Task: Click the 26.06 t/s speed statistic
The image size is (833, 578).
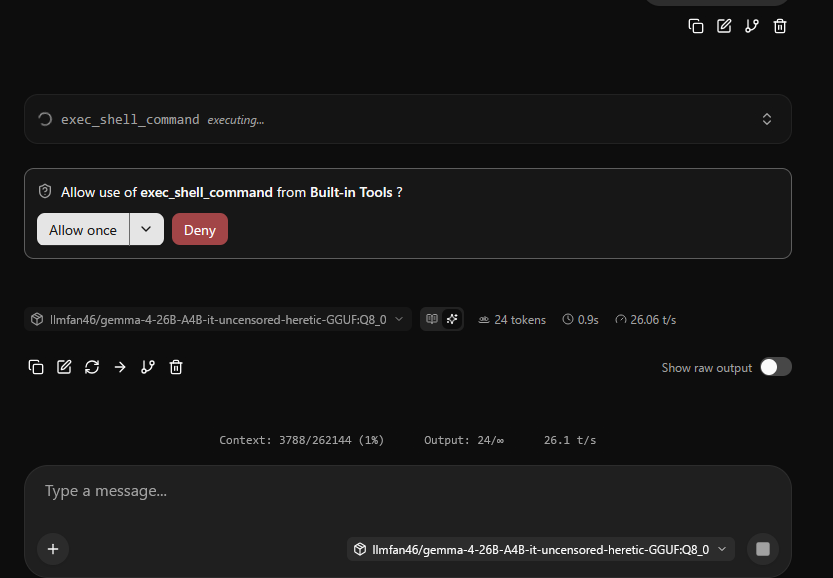Action: tap(645, 320)
